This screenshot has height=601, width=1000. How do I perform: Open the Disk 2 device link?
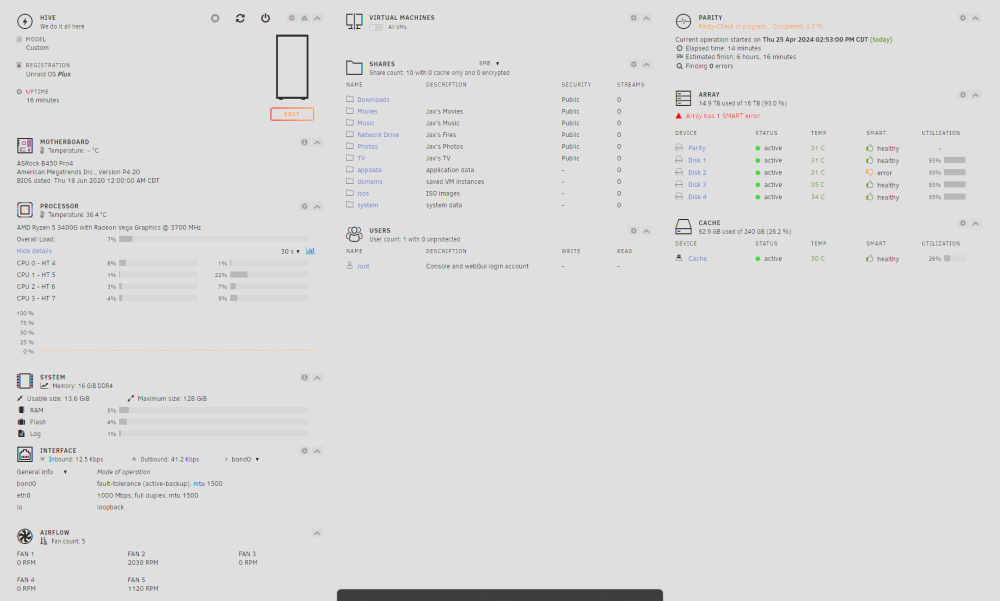click(697, 173)
